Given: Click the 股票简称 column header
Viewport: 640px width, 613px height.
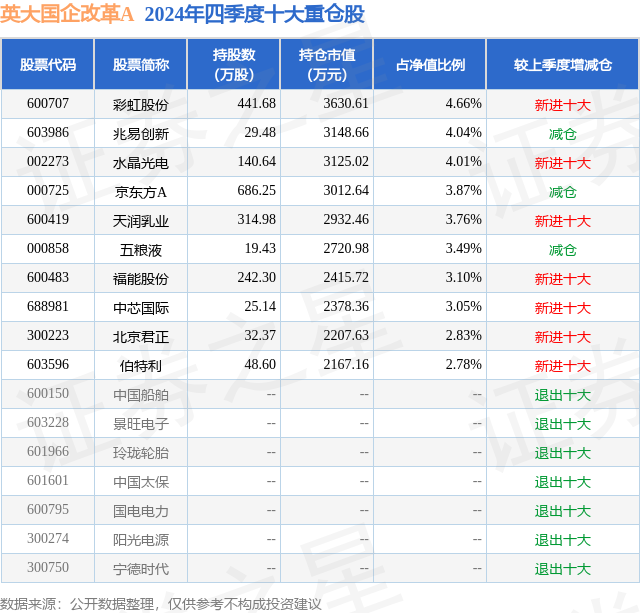Looking at the screenshot, I should [x=141, y=65].
